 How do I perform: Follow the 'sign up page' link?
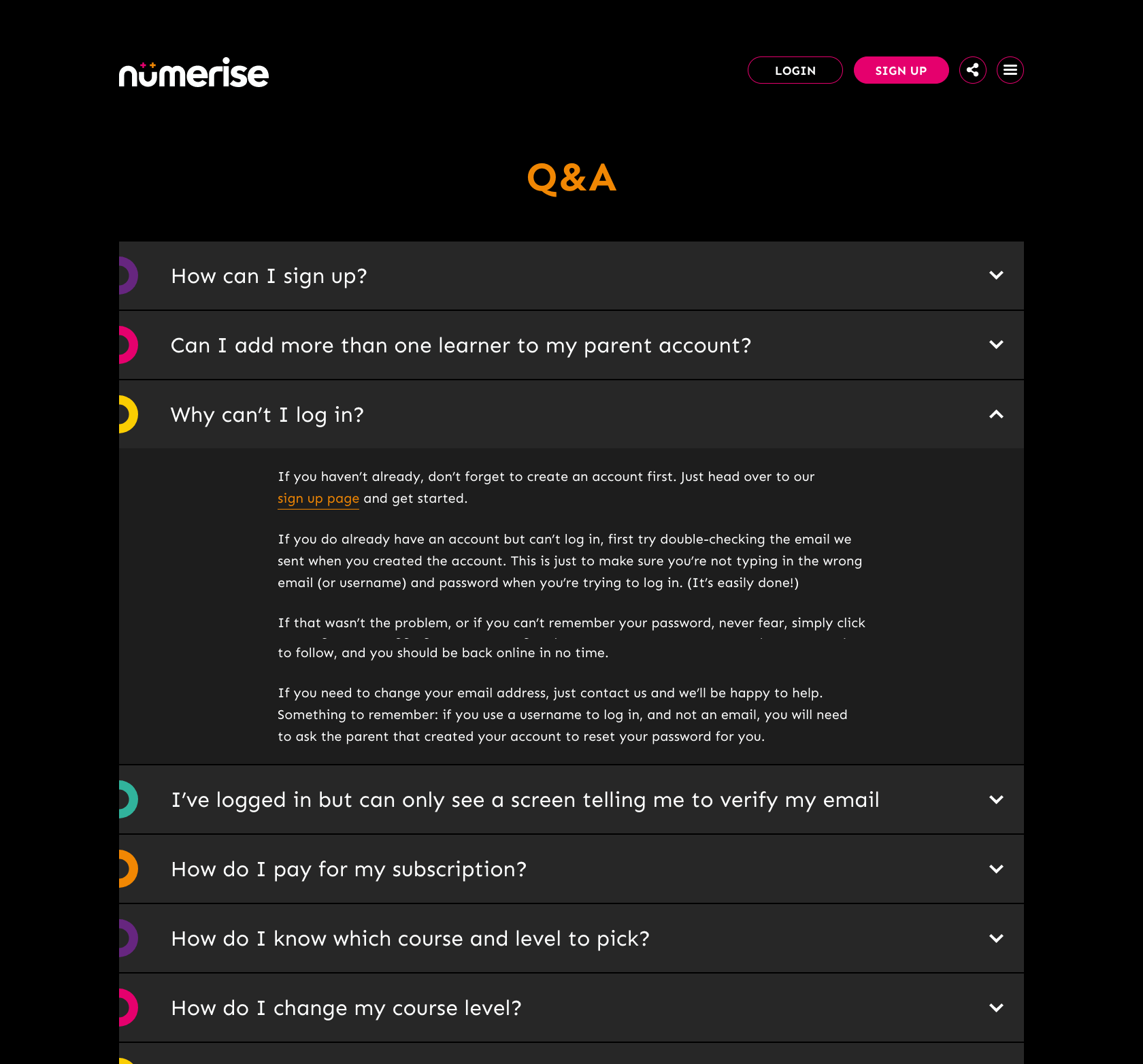[318, 499]
